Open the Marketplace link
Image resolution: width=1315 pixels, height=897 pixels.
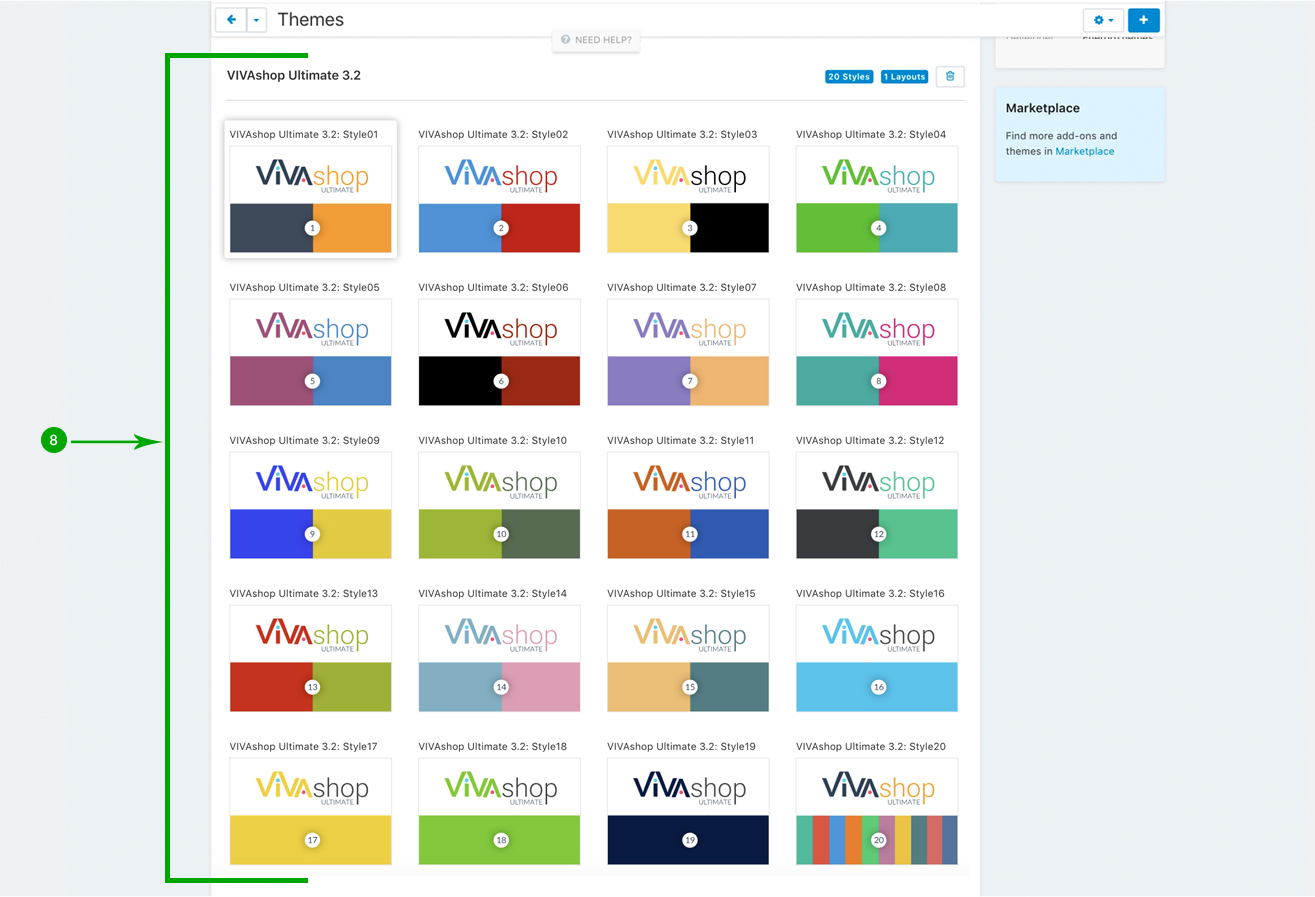pos(1084,152)
